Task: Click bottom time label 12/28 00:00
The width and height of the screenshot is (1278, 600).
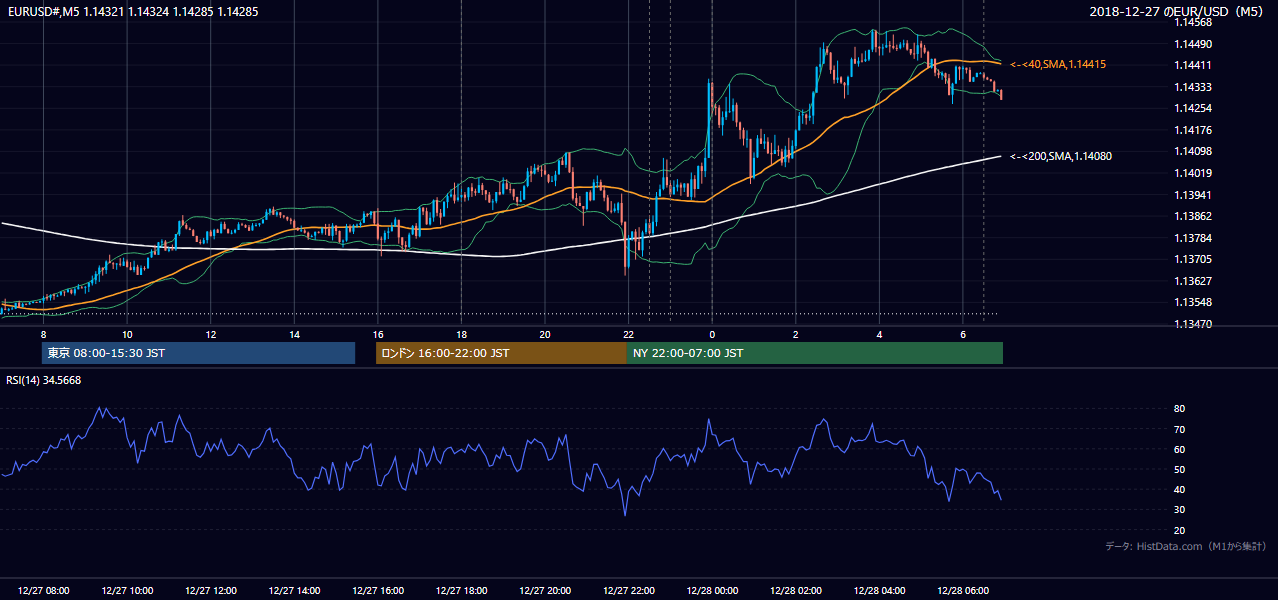Action: pos(712,591)
